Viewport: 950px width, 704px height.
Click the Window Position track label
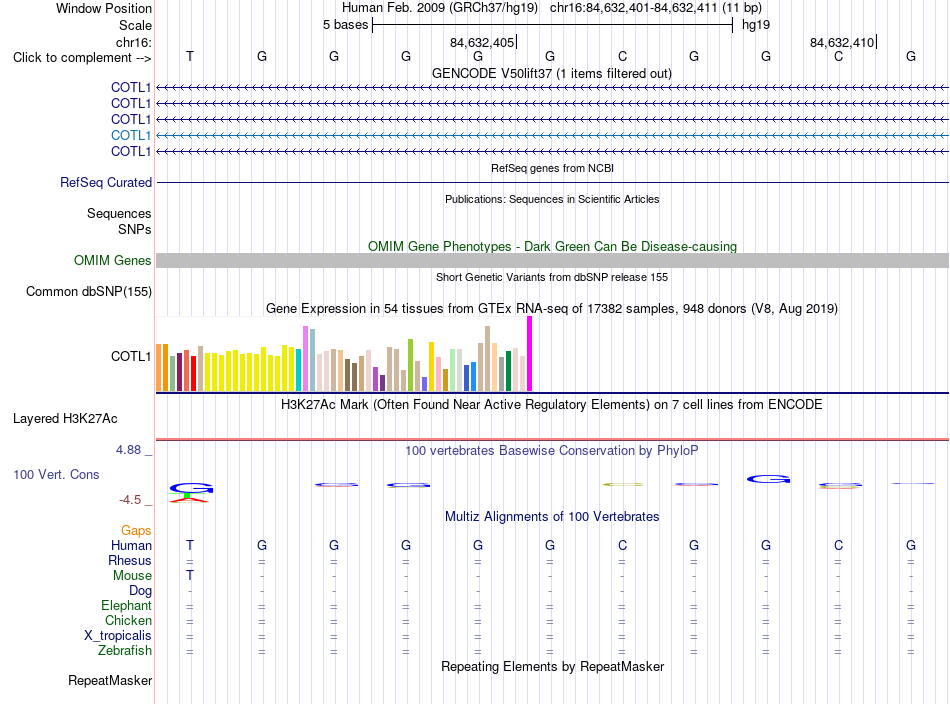[x=104, y=8]
